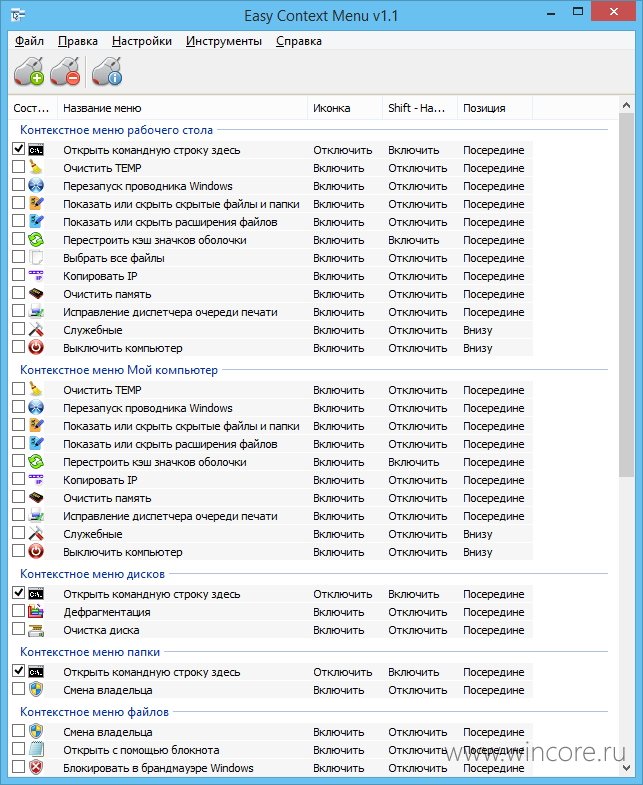The height and width of the screenshot is (785, 643).
Task: Click the broom icon next to desktop Очистить TEMP
Action: click(36, 168)
